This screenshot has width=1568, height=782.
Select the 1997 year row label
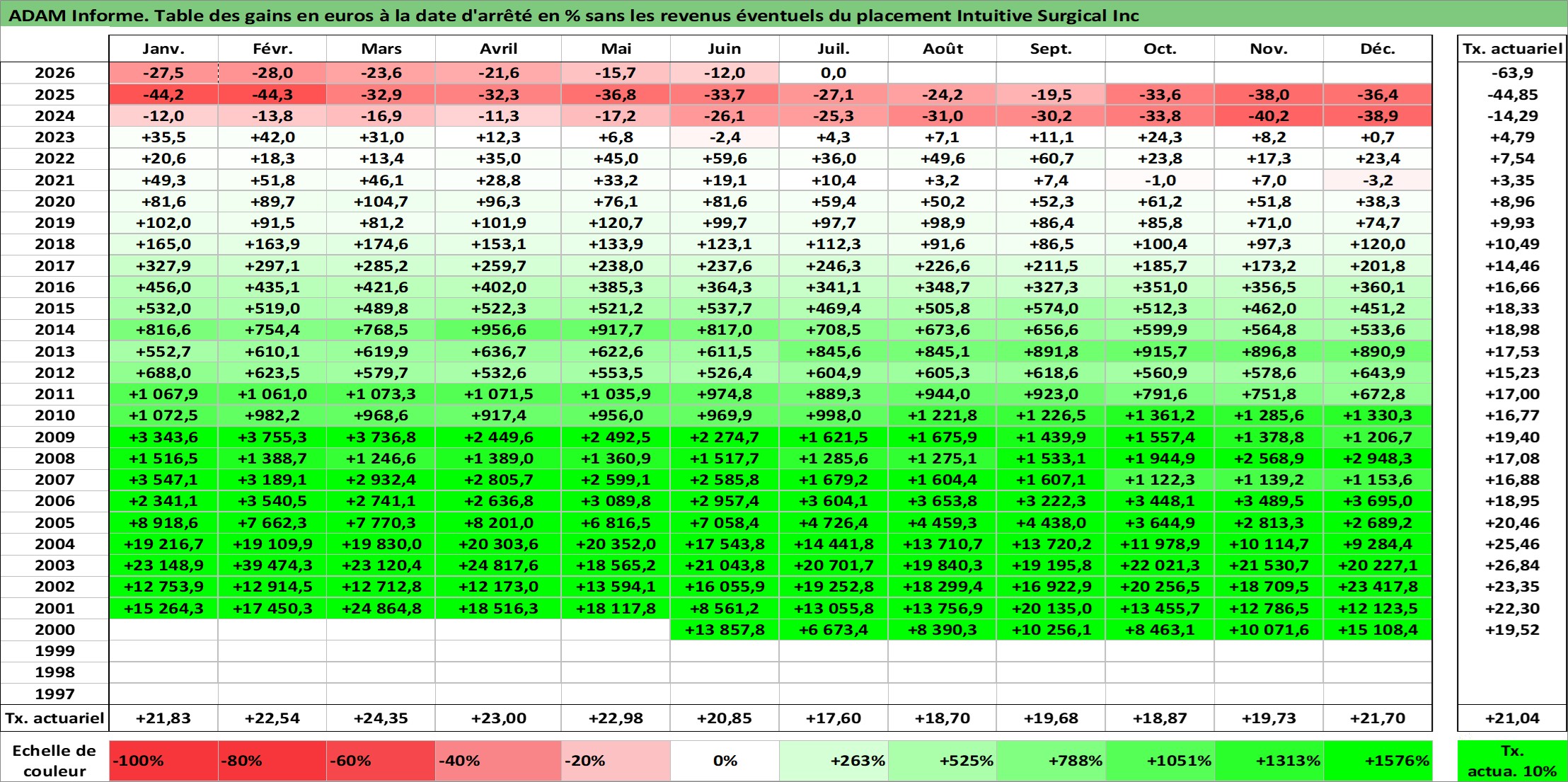point(54,694)
